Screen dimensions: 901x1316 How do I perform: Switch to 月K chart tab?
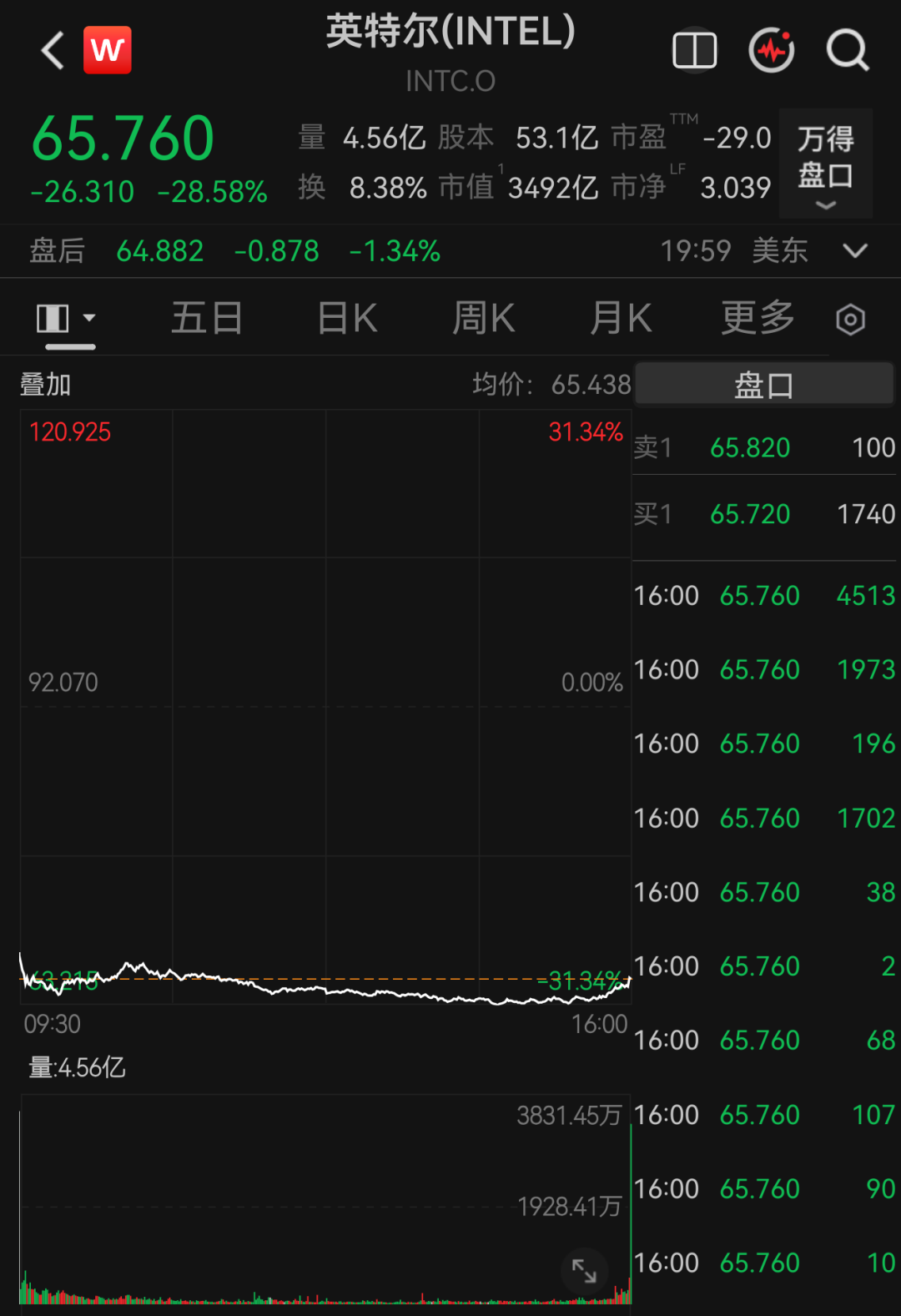[x=621, y=318]
